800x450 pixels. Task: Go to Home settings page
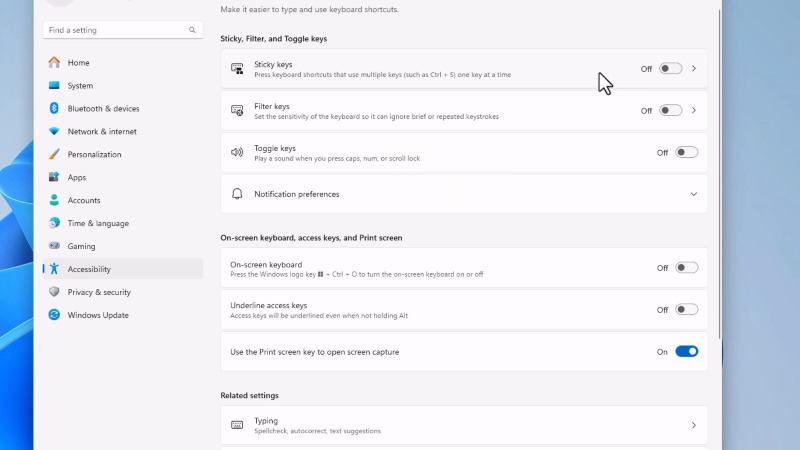point(122,62)
